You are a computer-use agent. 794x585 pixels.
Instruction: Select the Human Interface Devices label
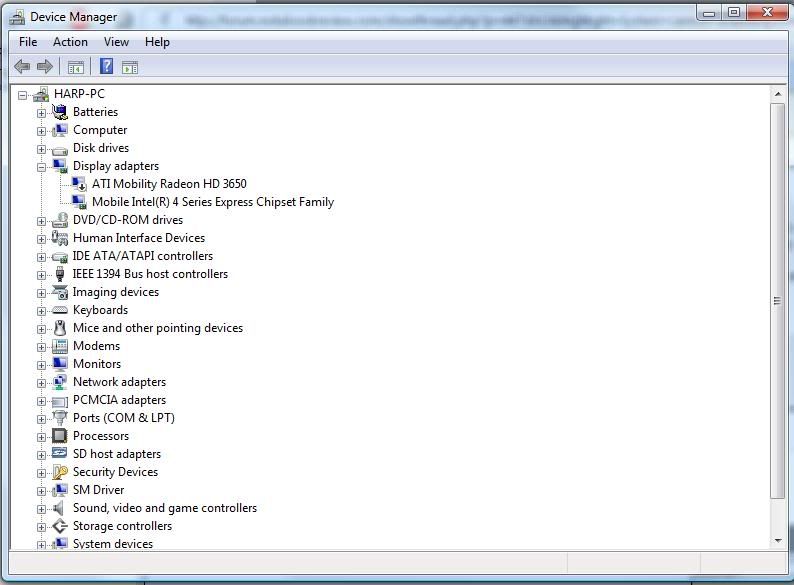(139, 238)
